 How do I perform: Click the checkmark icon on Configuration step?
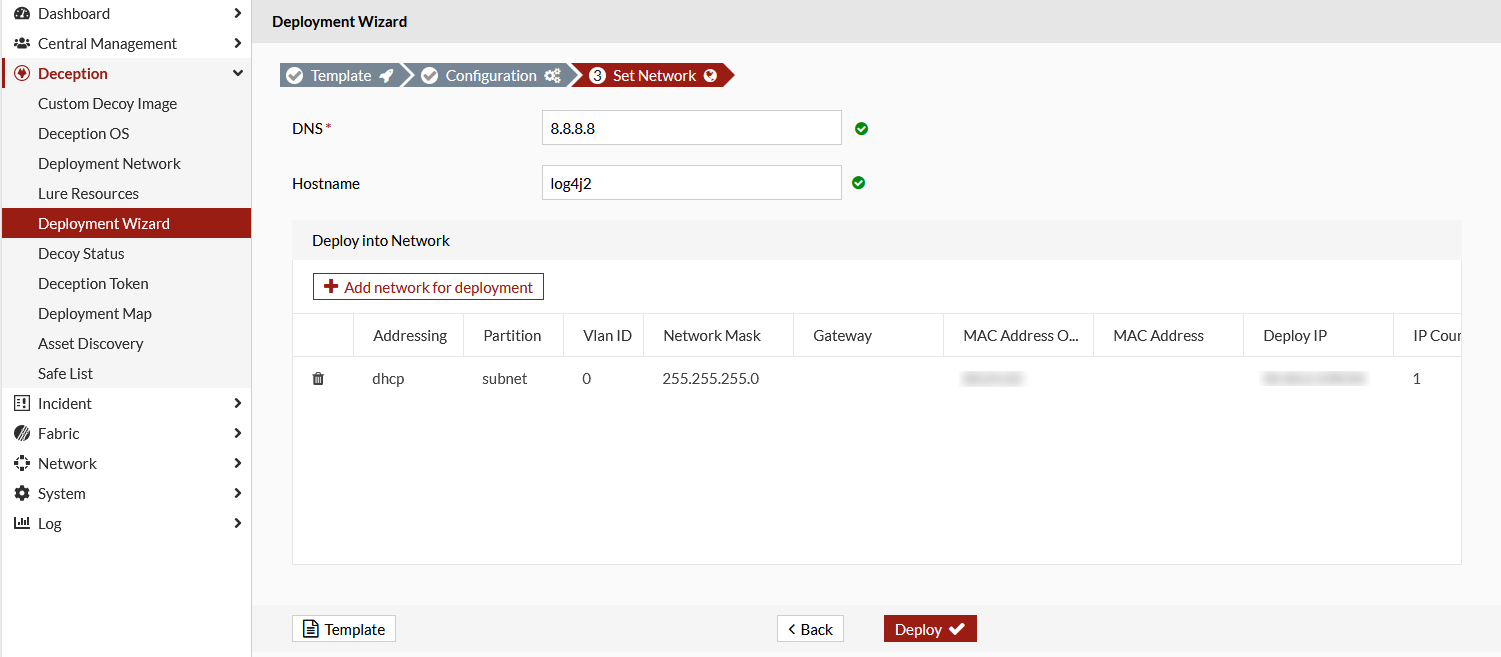429,76
